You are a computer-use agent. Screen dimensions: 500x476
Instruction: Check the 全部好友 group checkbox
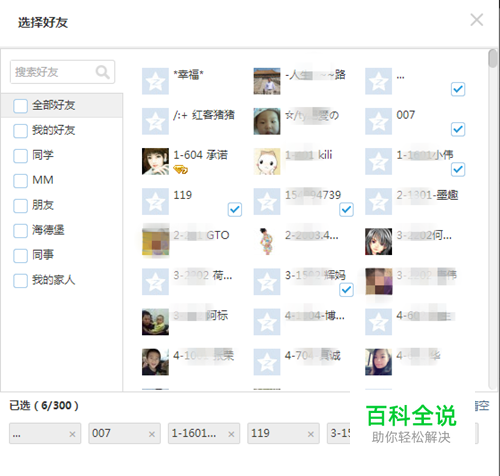click(x=20, y=106)
